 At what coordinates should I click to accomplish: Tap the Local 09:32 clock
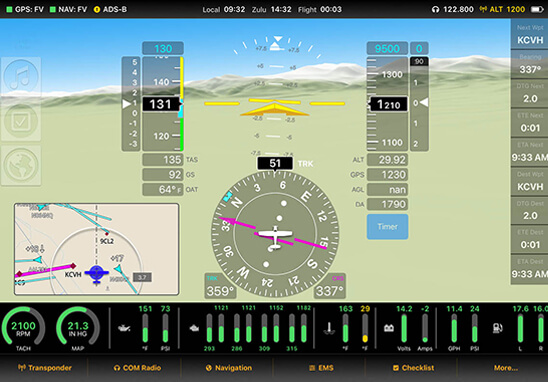tap(224, 9)
